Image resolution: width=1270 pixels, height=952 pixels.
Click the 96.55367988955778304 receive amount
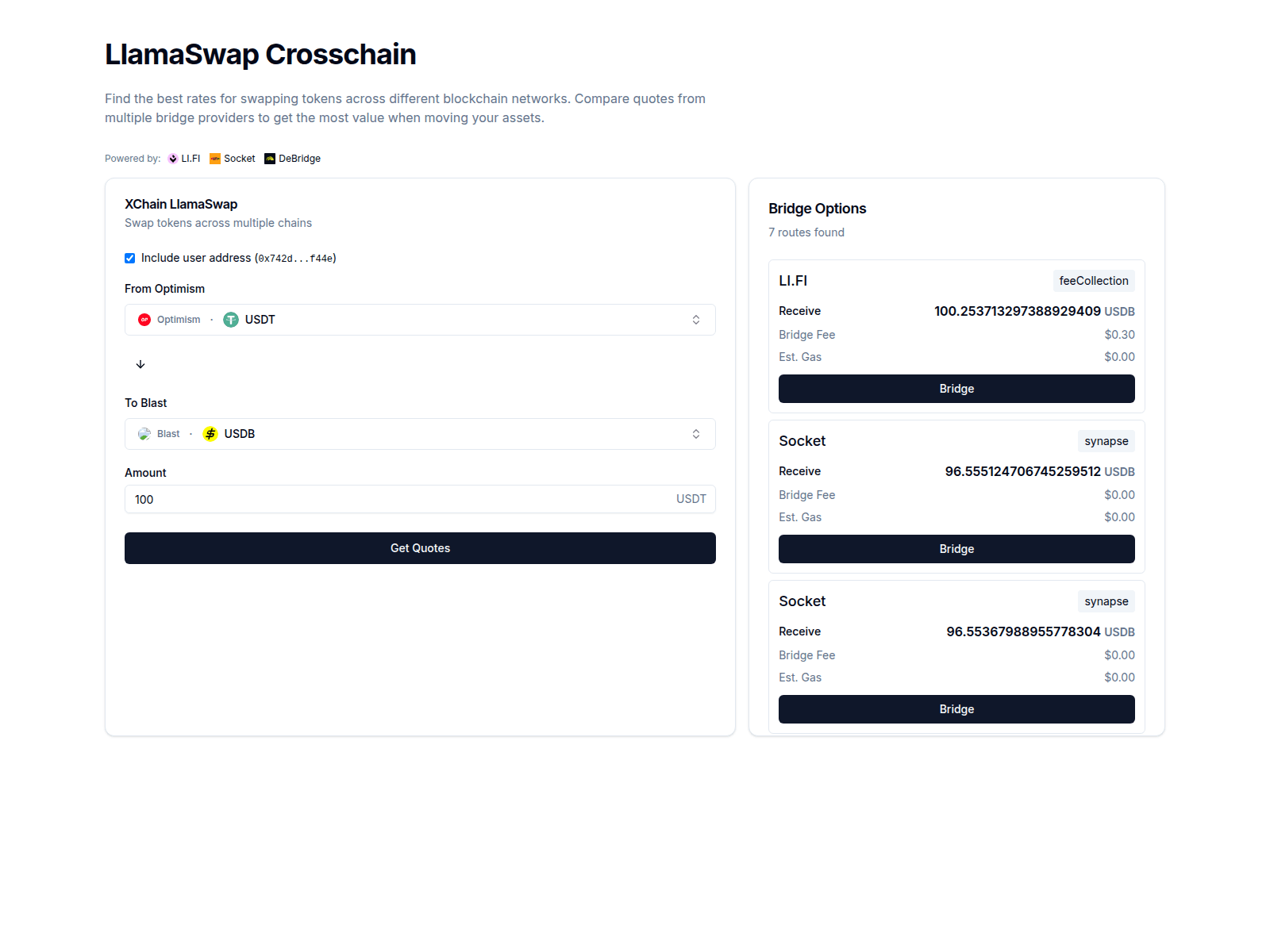pyautogui.click(x=1024, y=631)
